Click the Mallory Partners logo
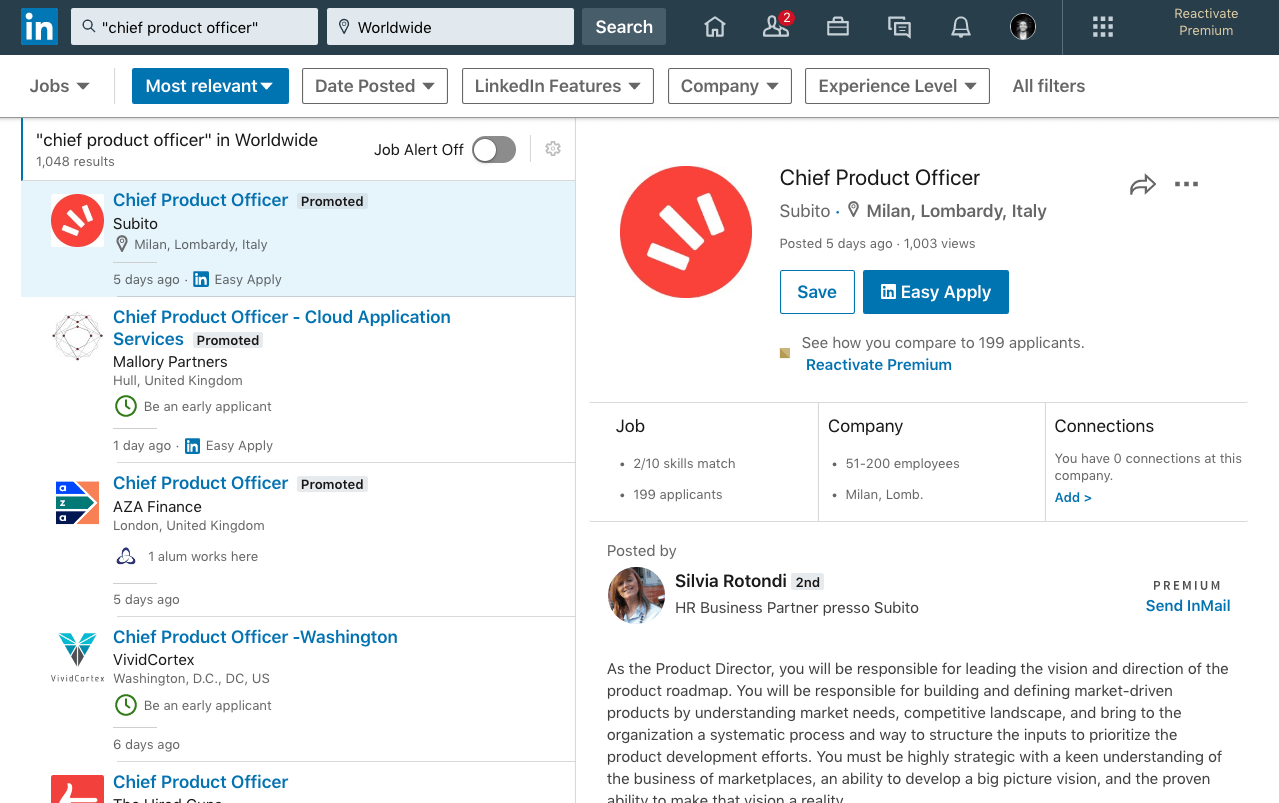 [x=77, y=335]
